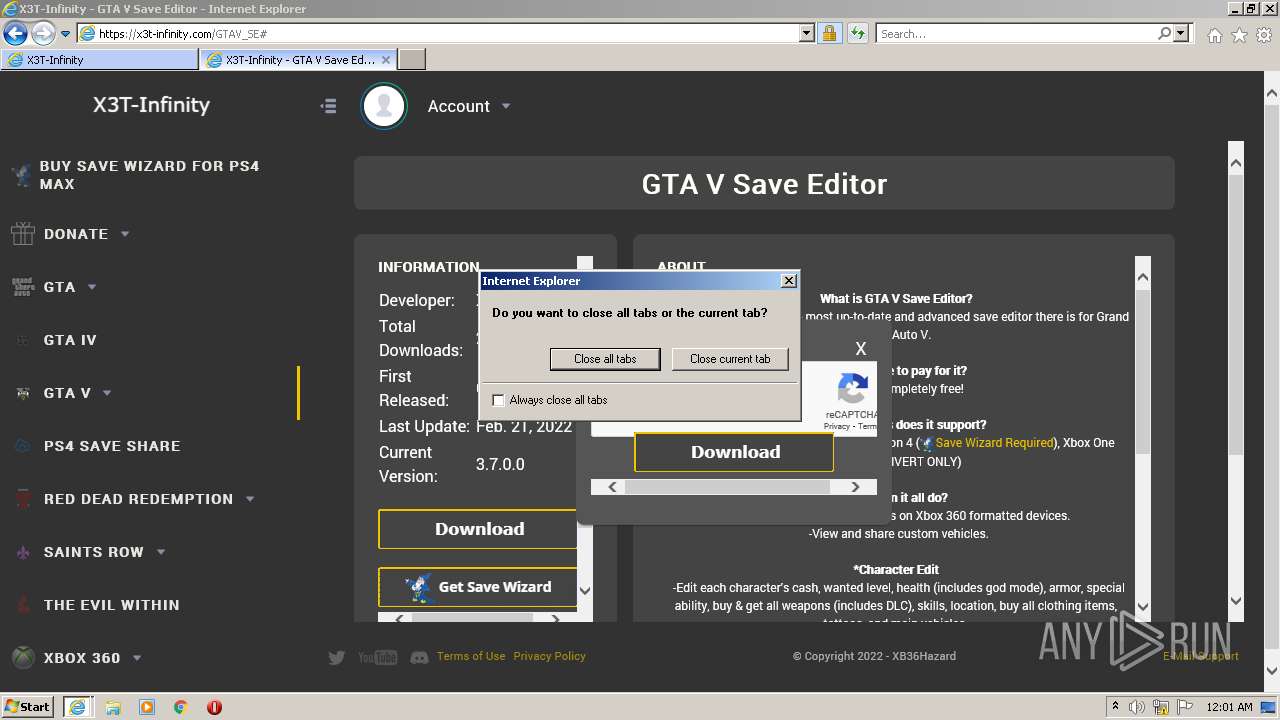Click the PS4 Save Share cloud icon

[x=22, y=446]
